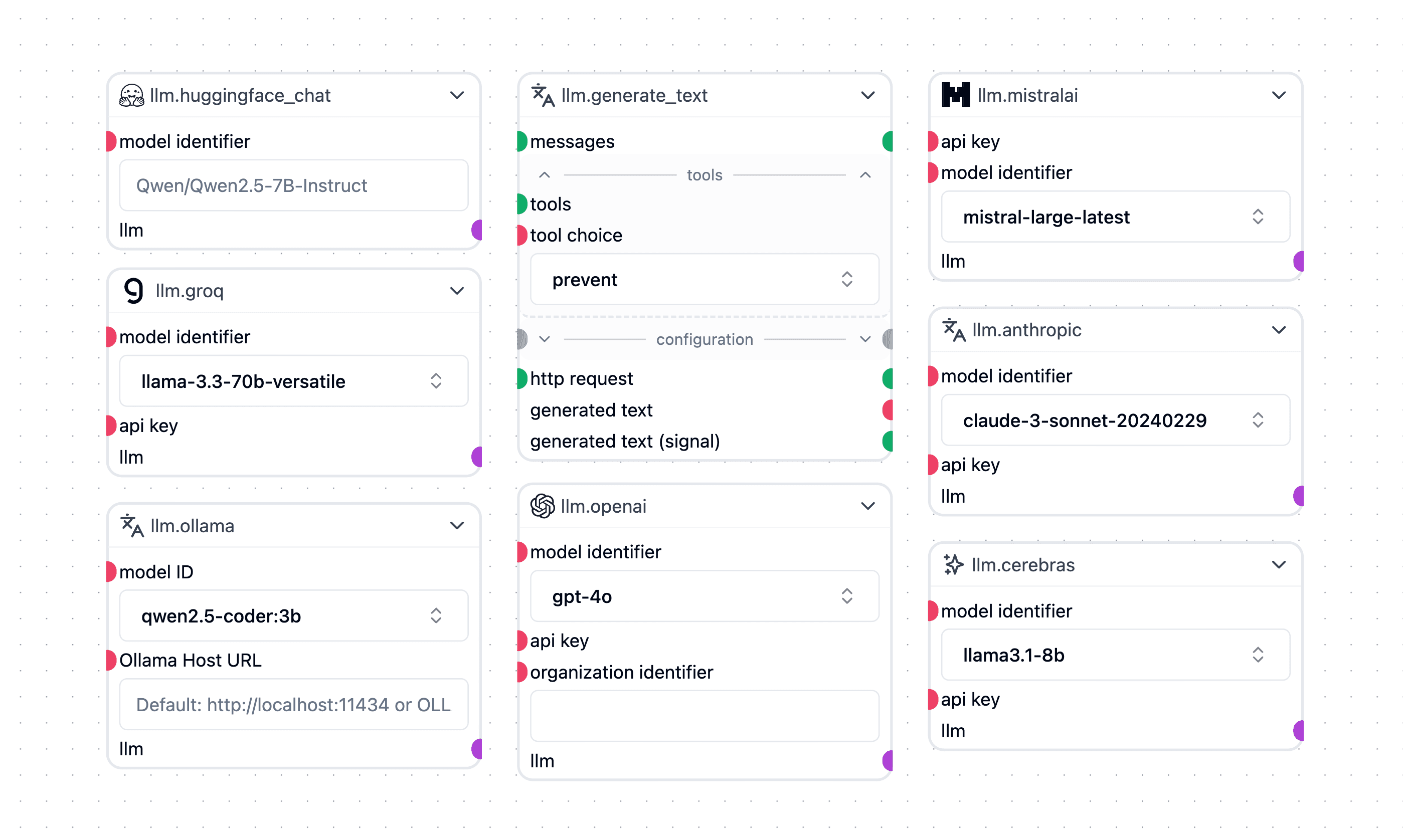Open the gpt-4o model dropdown

[704, 596]
